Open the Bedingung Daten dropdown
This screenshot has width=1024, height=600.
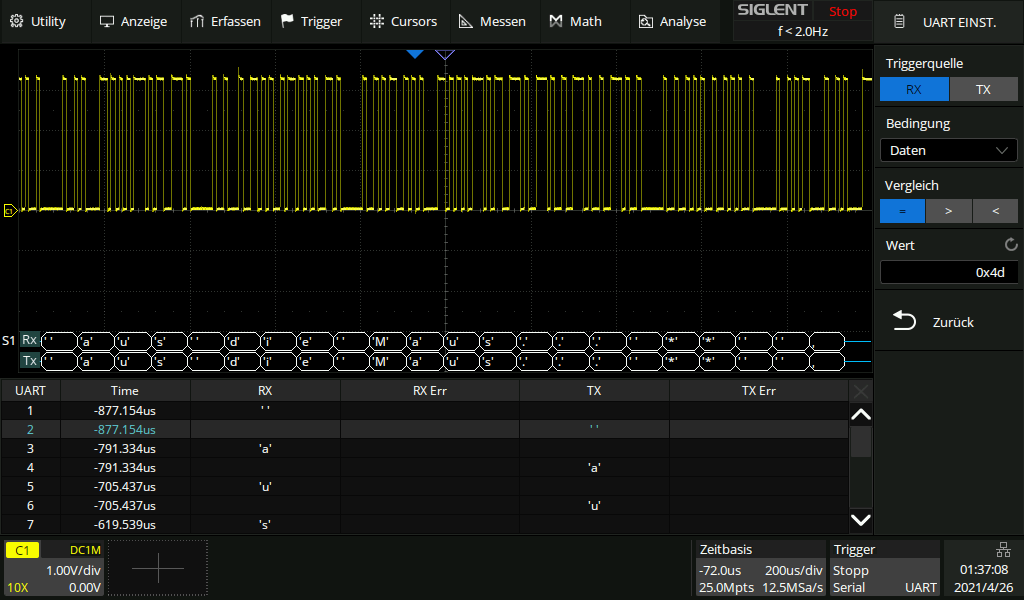[x=949, y=150]
